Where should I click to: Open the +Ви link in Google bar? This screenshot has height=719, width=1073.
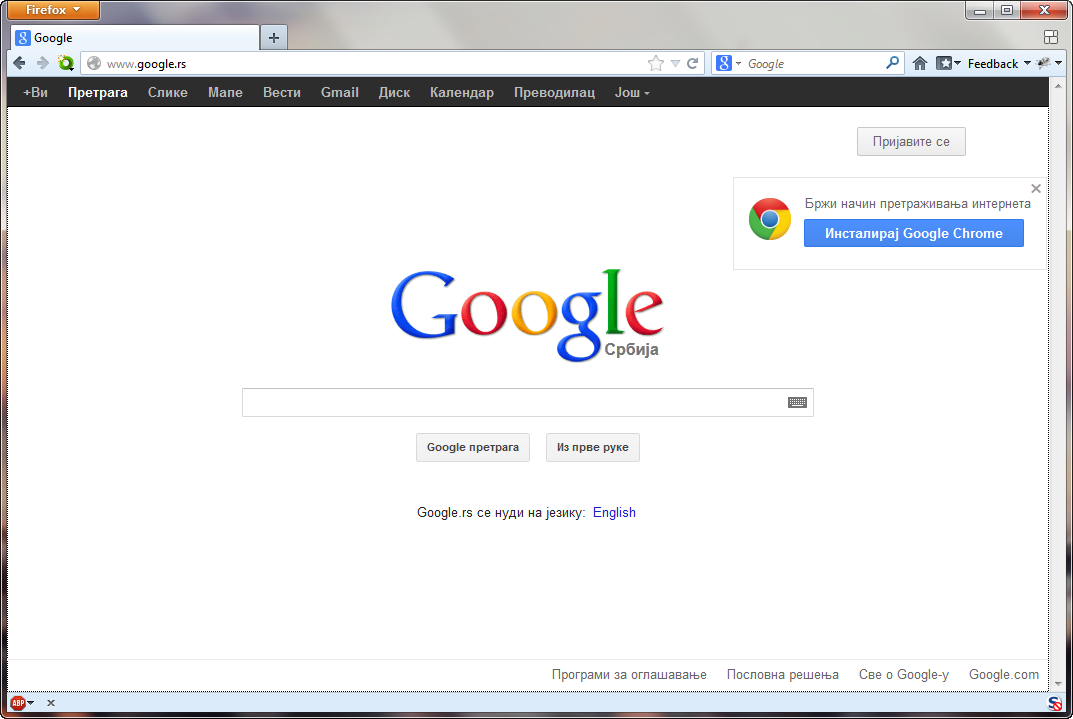point(36,92)
